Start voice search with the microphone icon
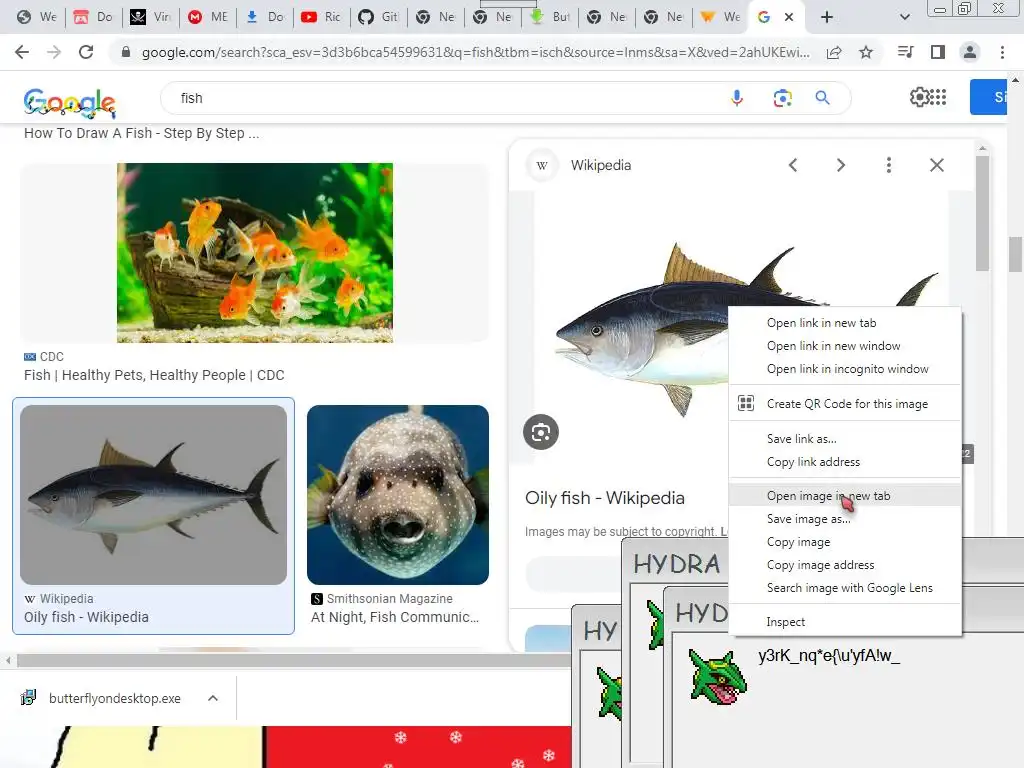Viewport: 1024px width, 768px height. (x=737, y=98)
